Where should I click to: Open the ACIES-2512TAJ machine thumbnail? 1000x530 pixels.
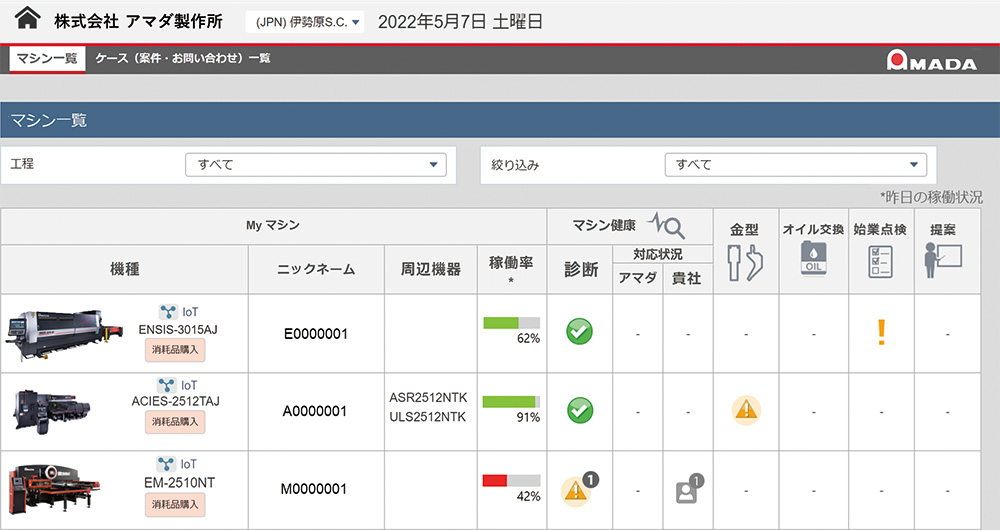[51, 411]
